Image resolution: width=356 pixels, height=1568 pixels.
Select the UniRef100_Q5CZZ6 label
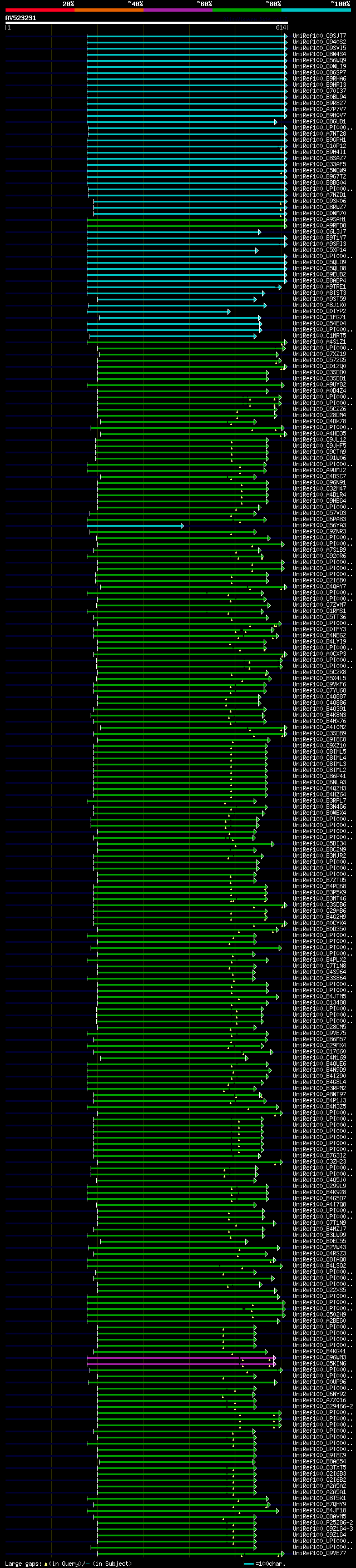click(x=319, y=409)
